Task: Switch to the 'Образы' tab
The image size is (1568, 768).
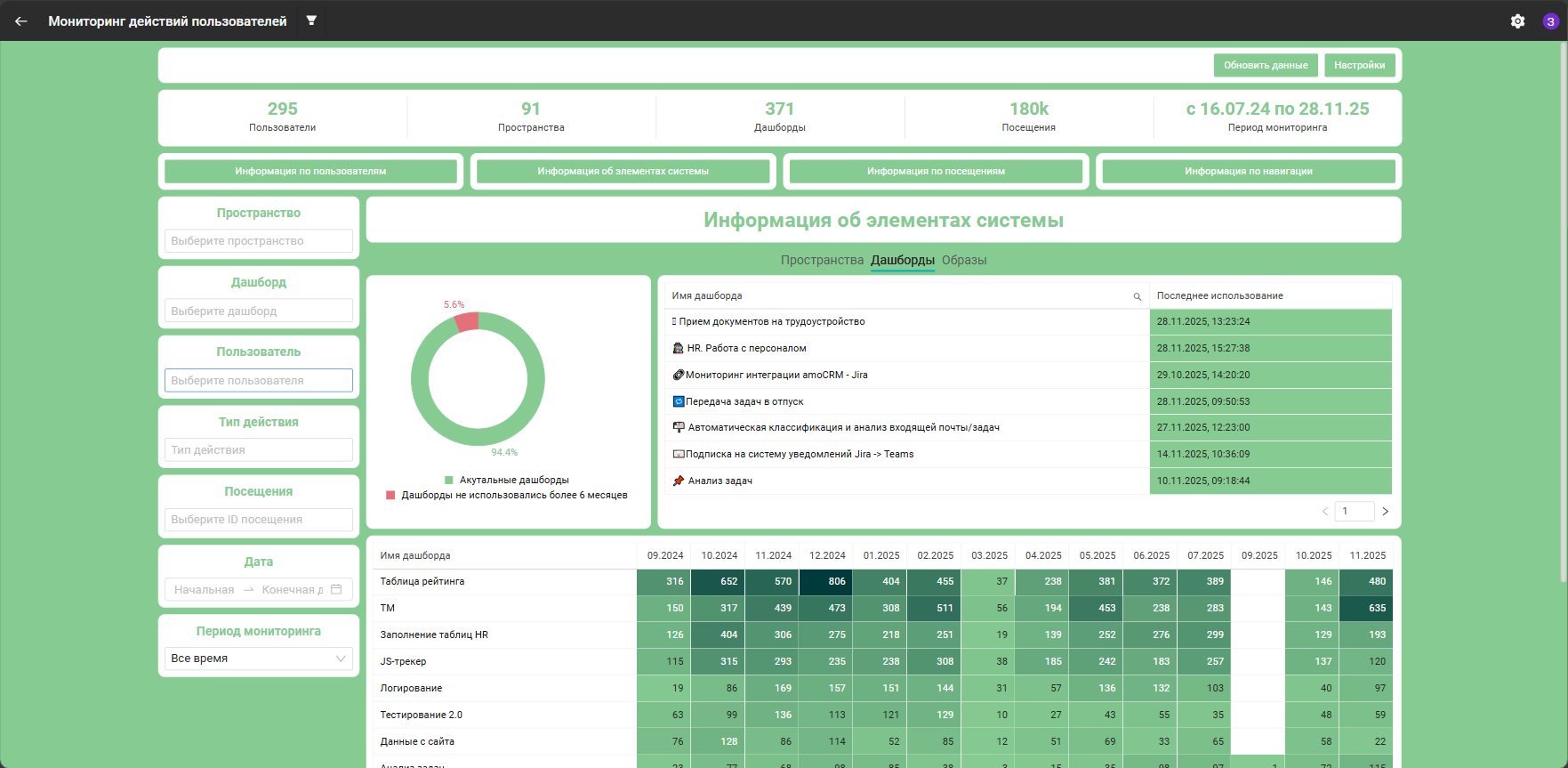Action: [964, 260]
